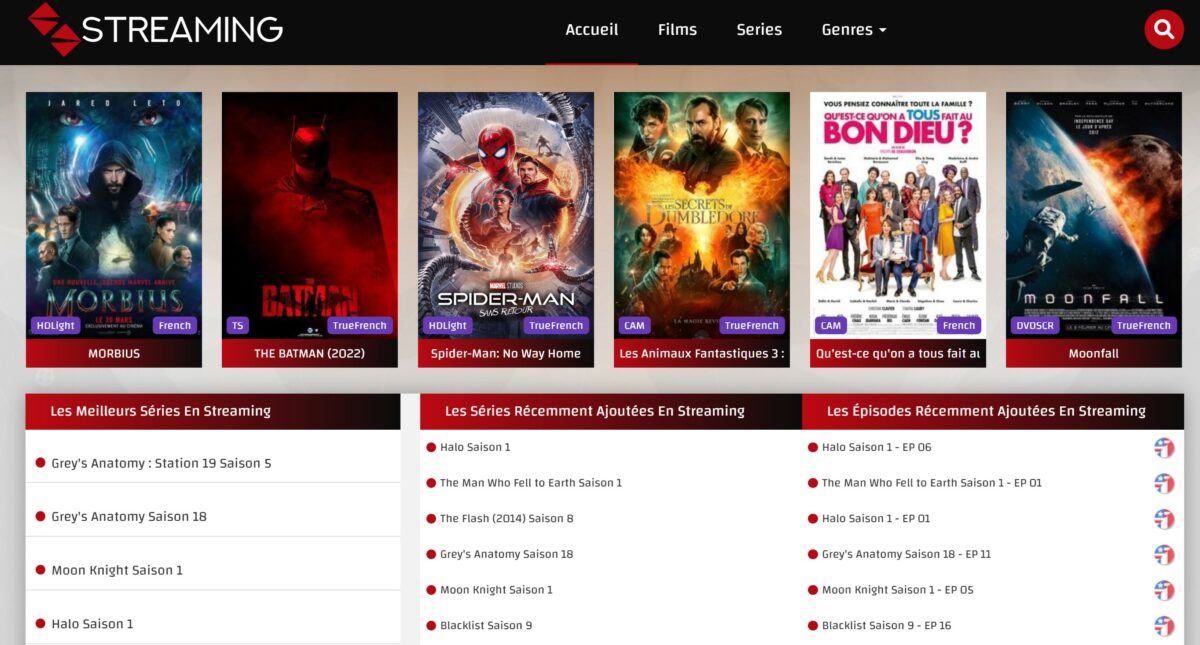
Task: Open episode Halo Saison 1 - EP 01
Action: point(876,518)
